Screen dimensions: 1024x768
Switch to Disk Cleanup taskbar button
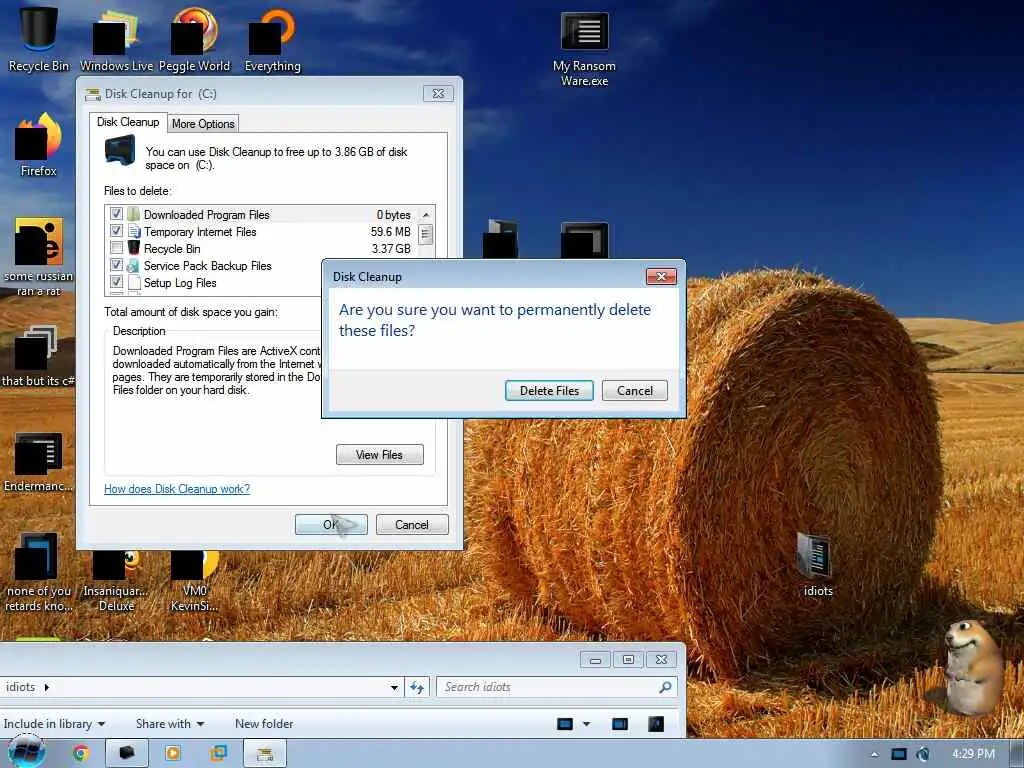click(264, 753)
